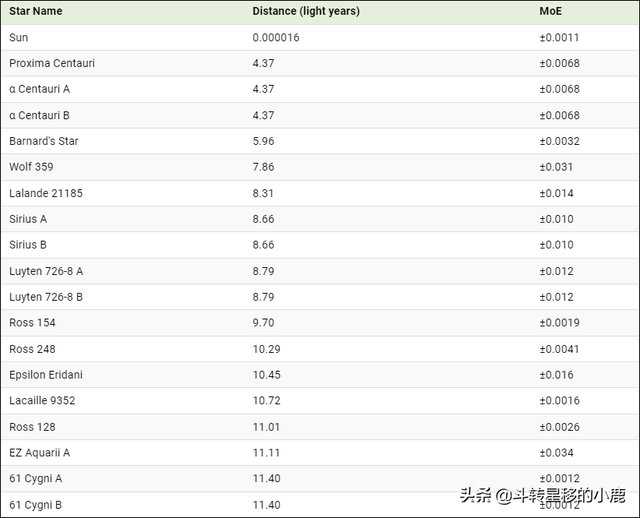
Task: Click the ±0.0026 MoE value
Action: [x=559, y=427]
